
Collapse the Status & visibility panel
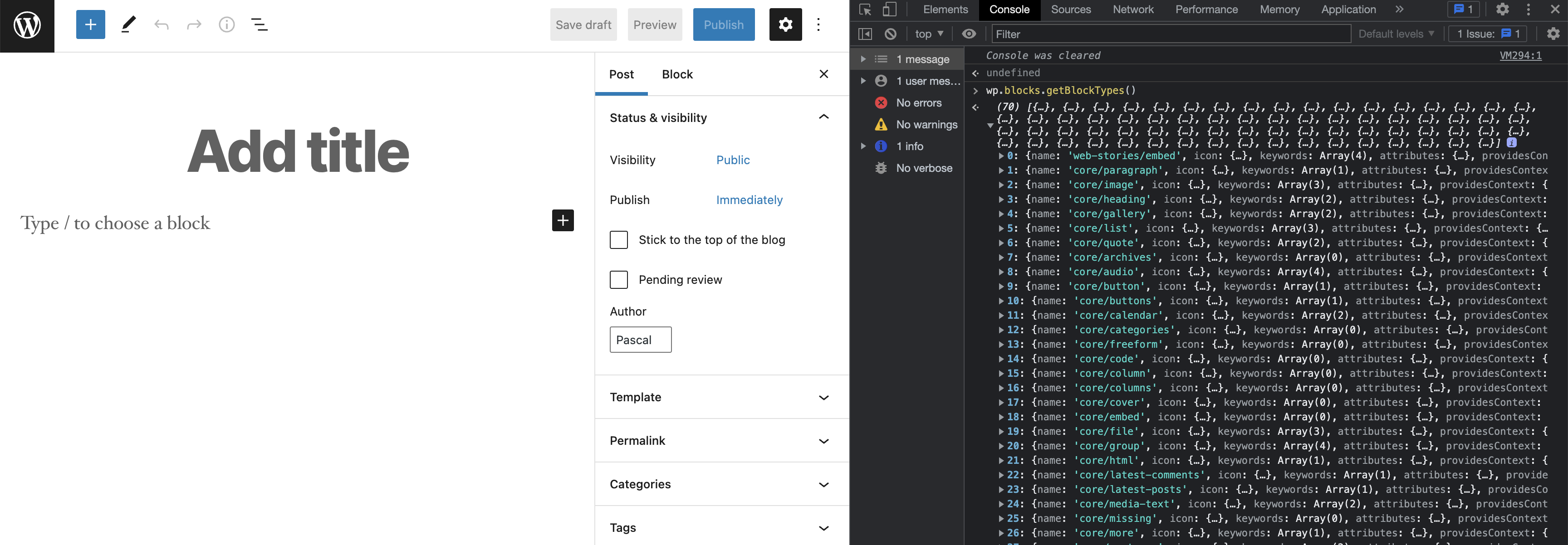click(824, 117)
